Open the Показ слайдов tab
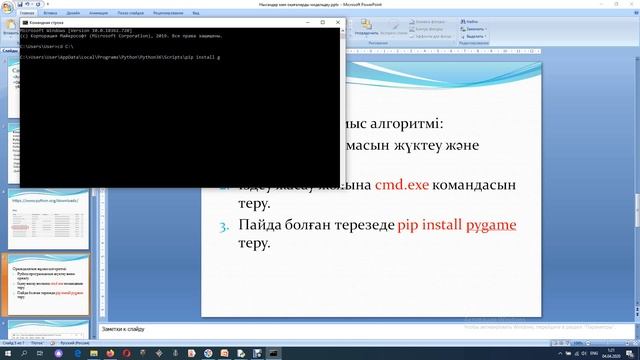The image size is (640, 360). tap(131, 13)
